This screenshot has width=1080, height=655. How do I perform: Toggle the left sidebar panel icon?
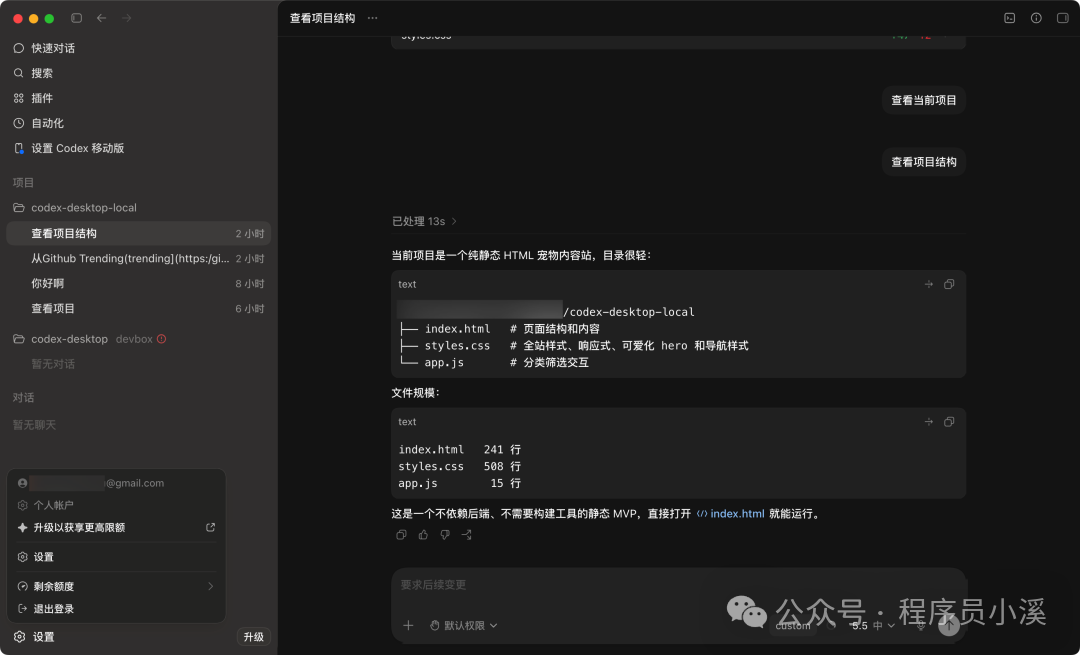coord(76,18)
